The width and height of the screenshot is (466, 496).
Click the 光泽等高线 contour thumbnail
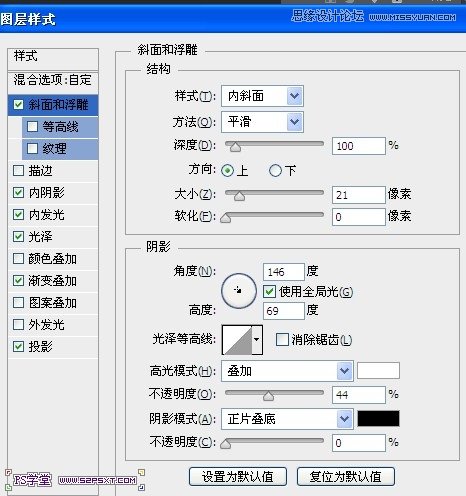coord(237,340)
